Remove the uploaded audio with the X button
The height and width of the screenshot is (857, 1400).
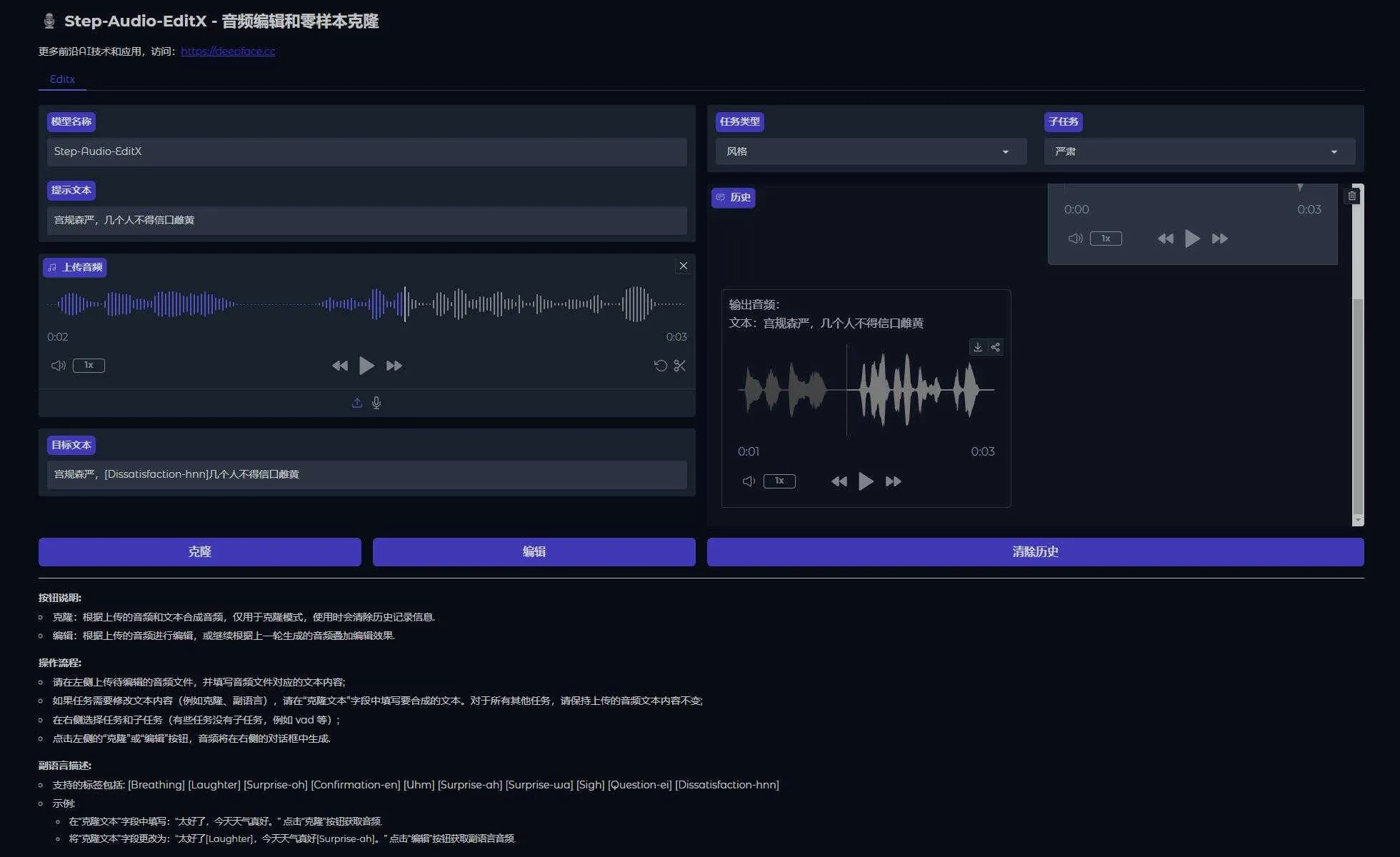[683, 265]
